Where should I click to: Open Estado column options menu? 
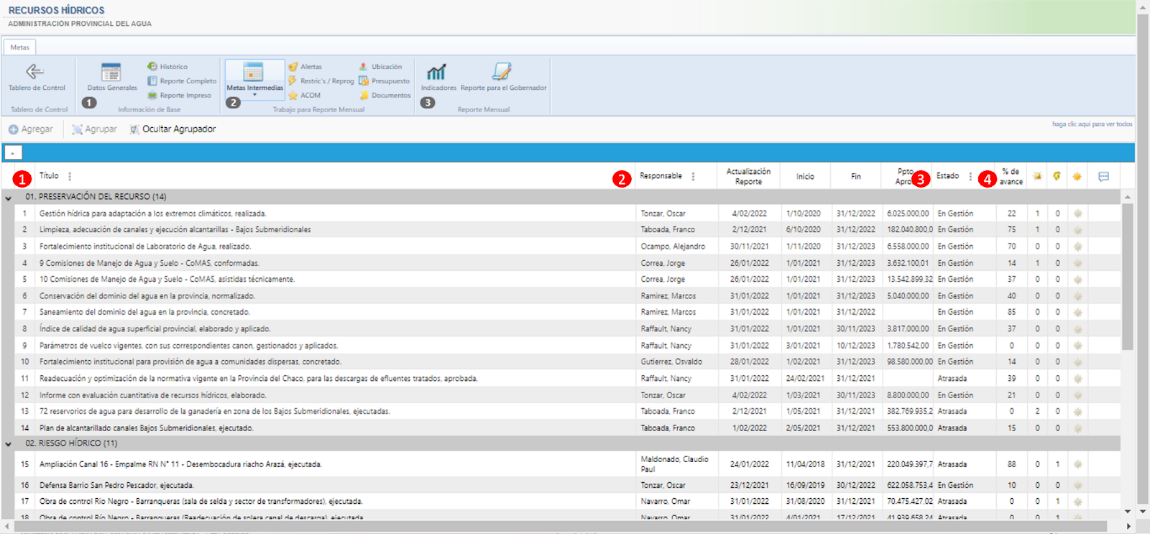(x=970, y=176)
